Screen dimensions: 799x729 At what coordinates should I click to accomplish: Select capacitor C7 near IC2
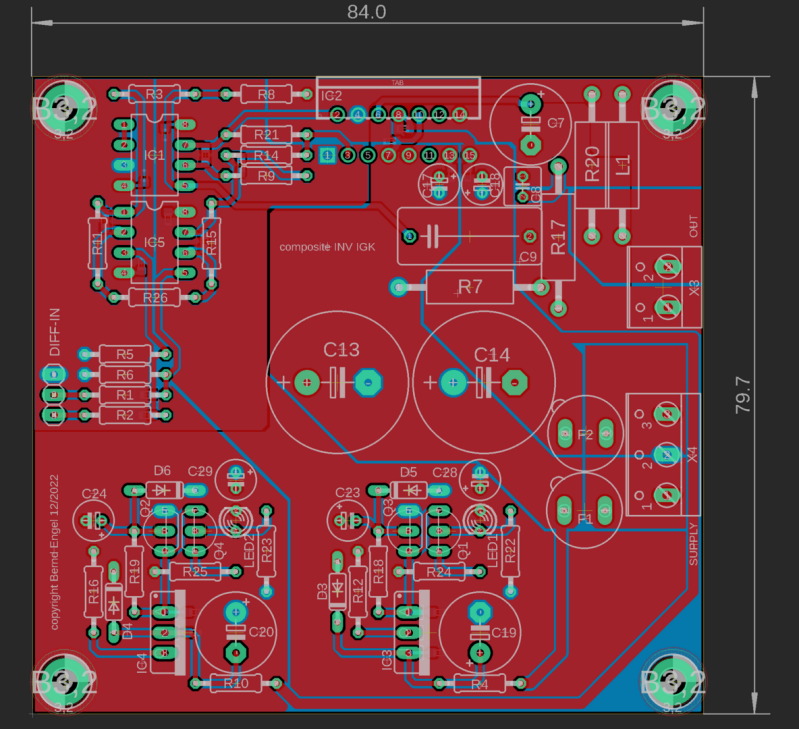pyautogui.click(x=530, y=124)
